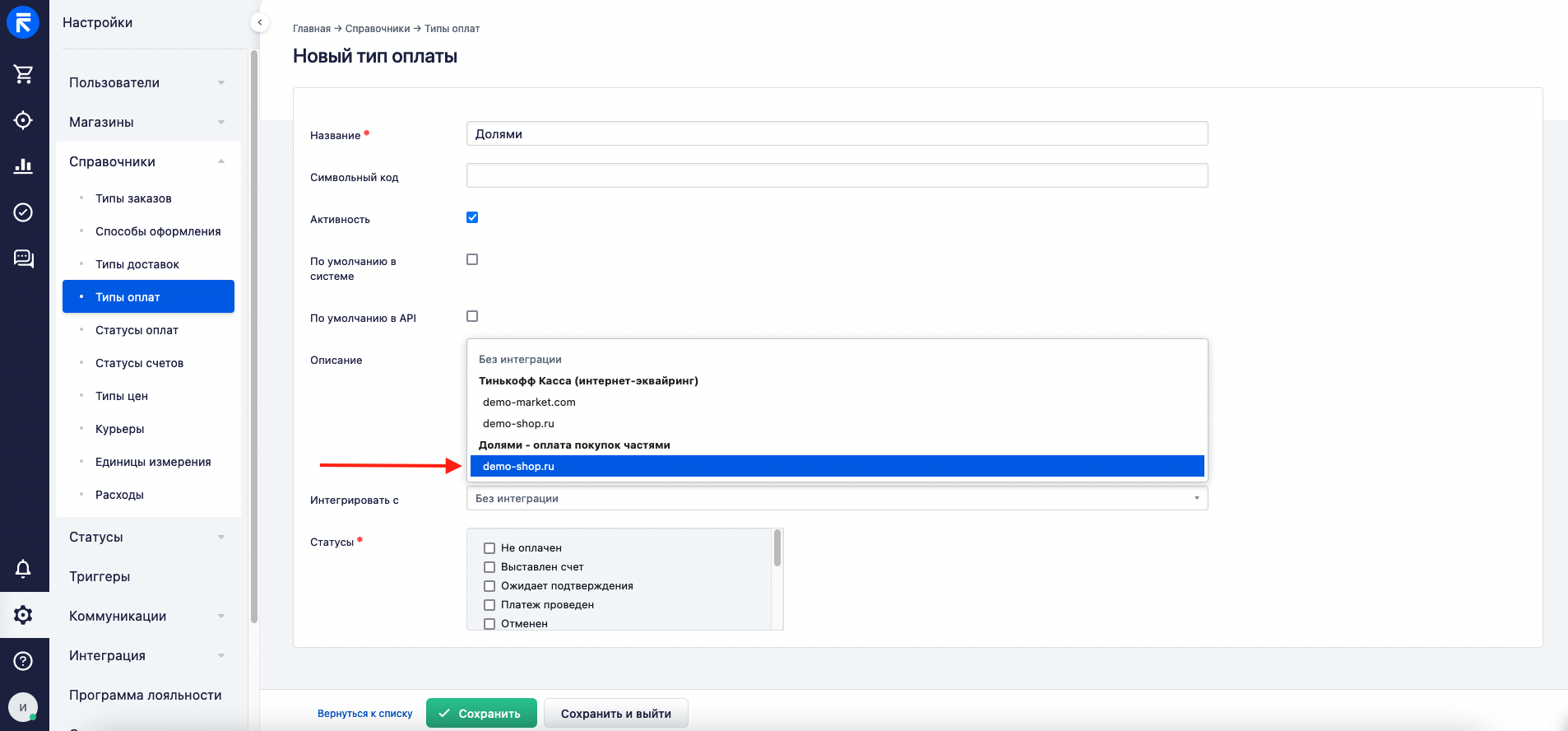Open the help question mark icon

(23, 661)
